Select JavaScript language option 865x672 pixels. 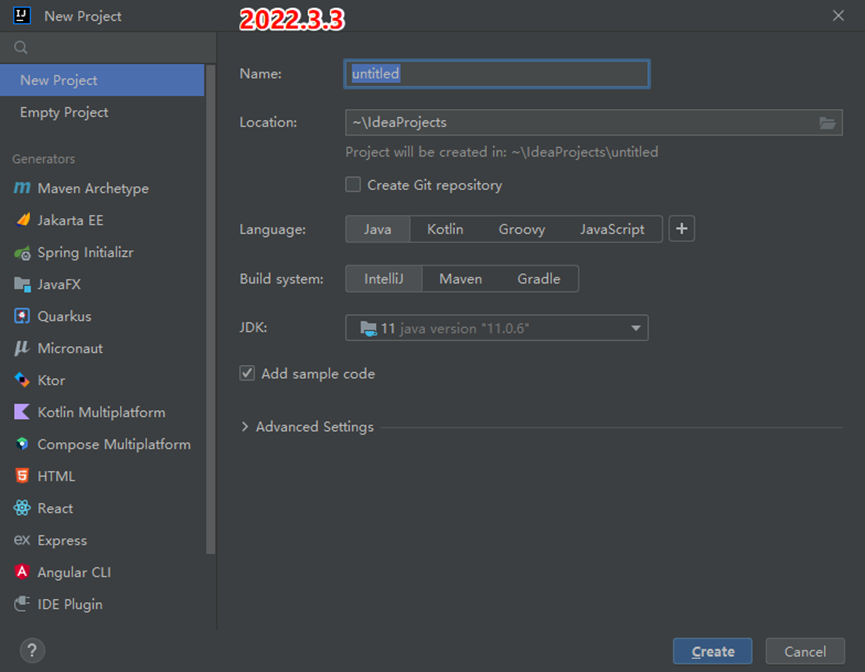(x=612, y=229)
